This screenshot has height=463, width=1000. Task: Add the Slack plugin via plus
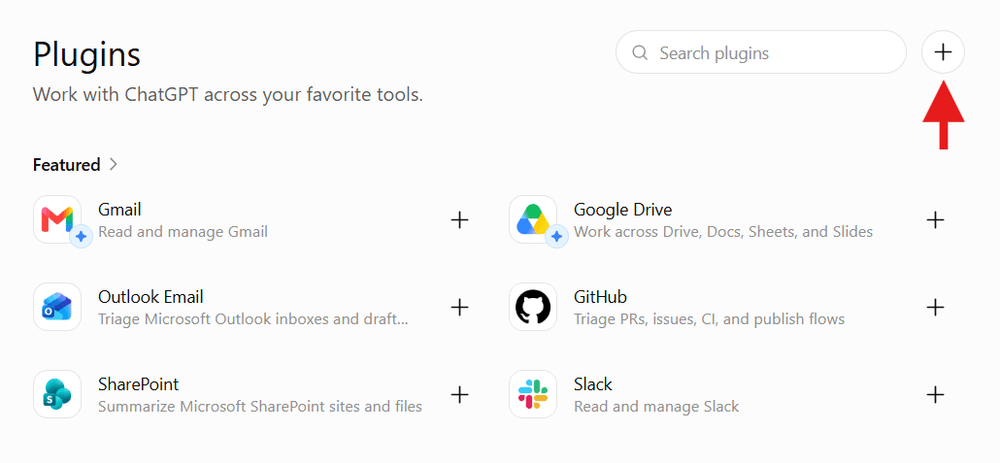[935, 395]
